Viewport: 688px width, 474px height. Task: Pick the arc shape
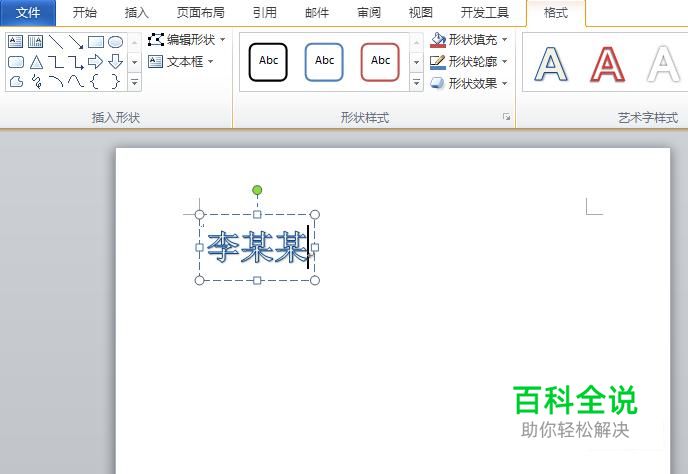point(56,82)
